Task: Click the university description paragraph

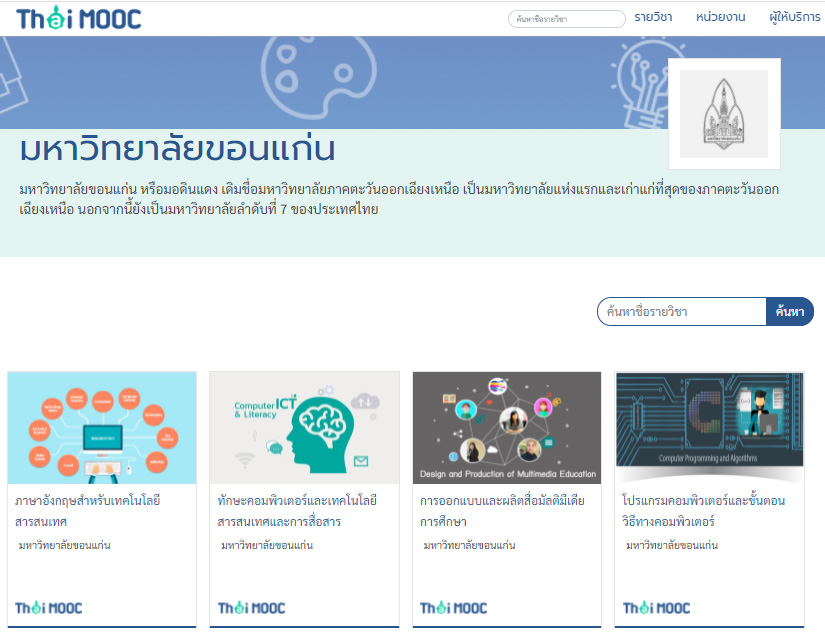Action: click(399, 199)
